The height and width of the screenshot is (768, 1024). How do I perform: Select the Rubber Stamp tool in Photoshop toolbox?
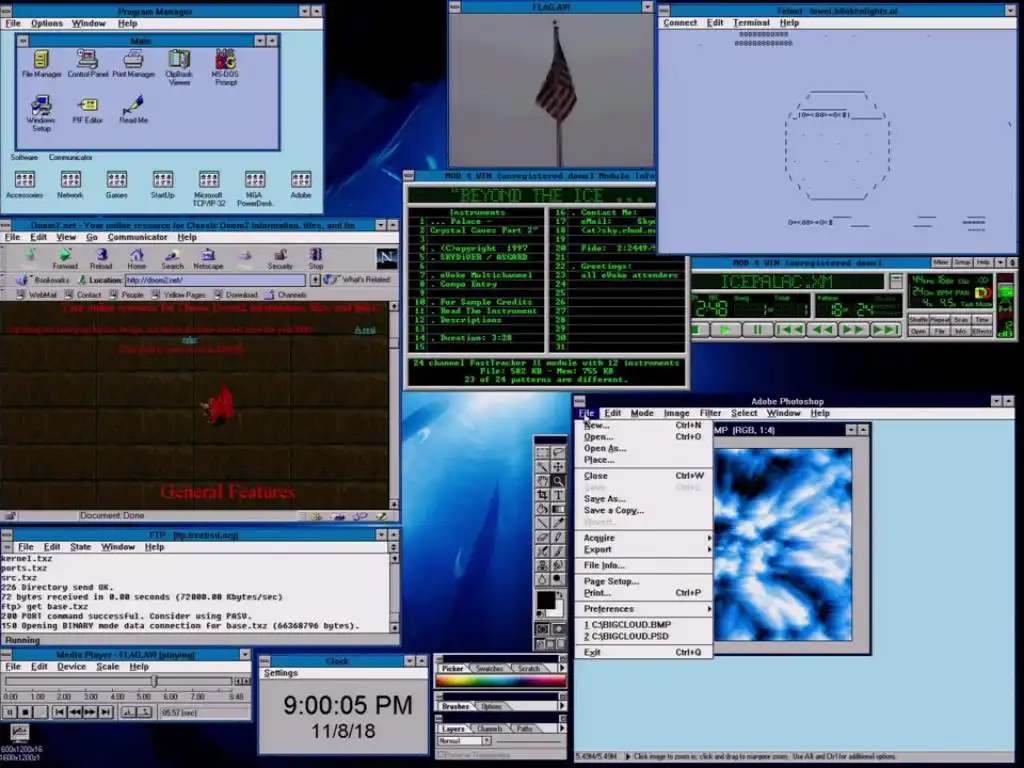[542, 565]
